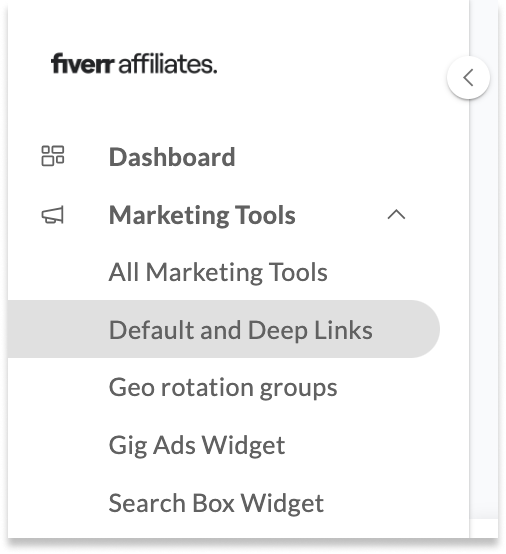Click the highlighted pill of the selected submenu item
Screen dimensions: 506x554
click(x=224, y=329)
